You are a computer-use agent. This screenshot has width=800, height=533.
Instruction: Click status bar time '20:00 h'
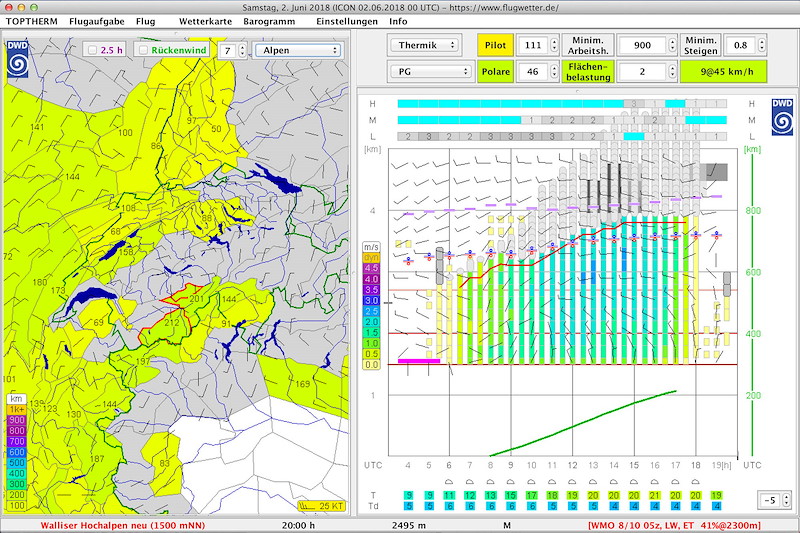point(298,525)
